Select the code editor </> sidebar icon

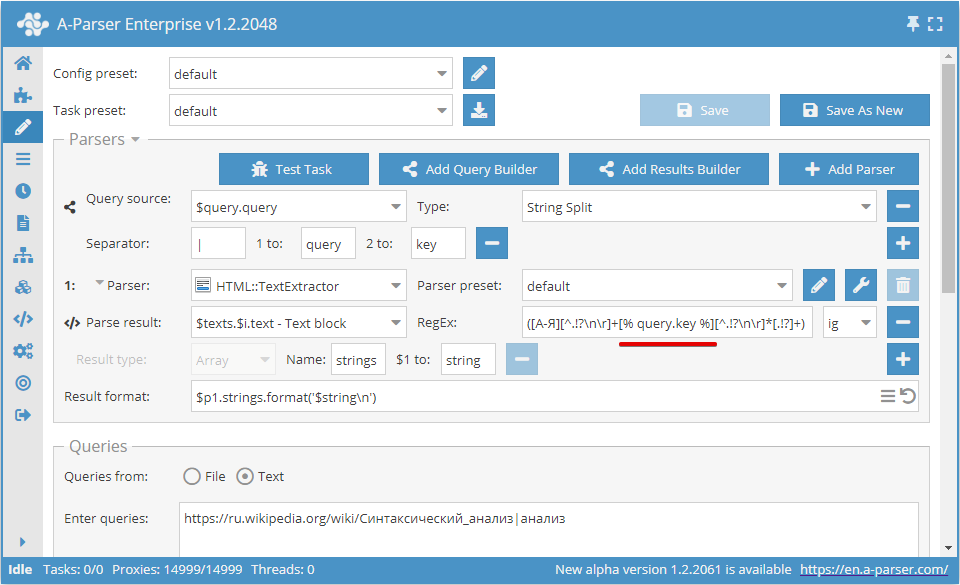coord(23,318)
